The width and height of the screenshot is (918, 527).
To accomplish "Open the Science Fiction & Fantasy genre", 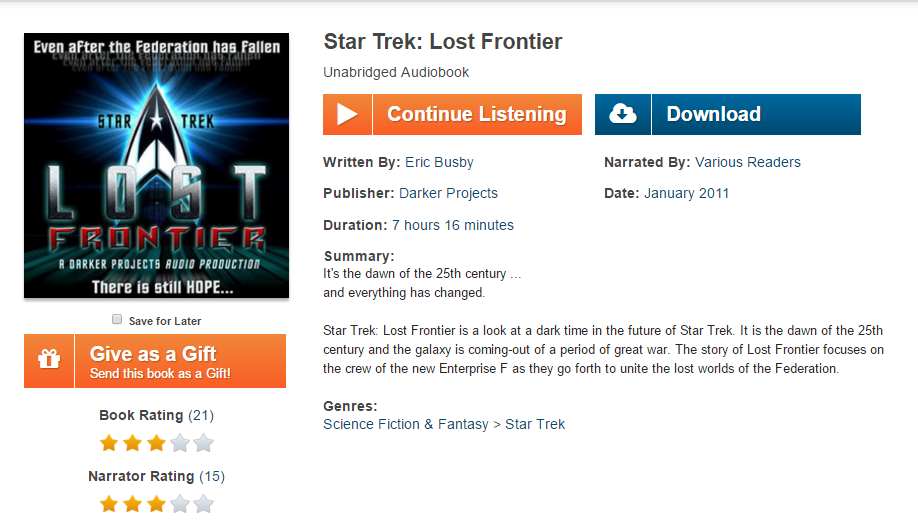I will click(x=404, y=424).
